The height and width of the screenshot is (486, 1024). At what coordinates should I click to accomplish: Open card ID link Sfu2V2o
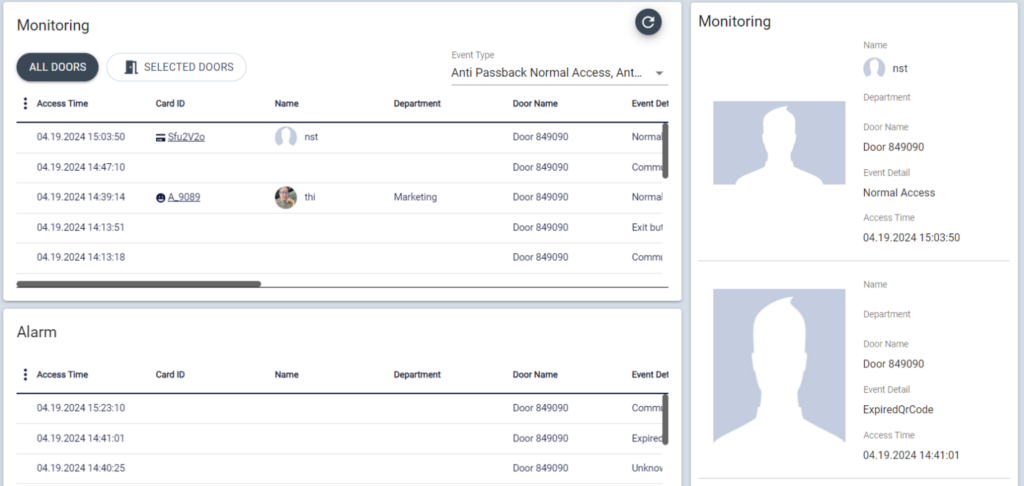coord(186,137)
